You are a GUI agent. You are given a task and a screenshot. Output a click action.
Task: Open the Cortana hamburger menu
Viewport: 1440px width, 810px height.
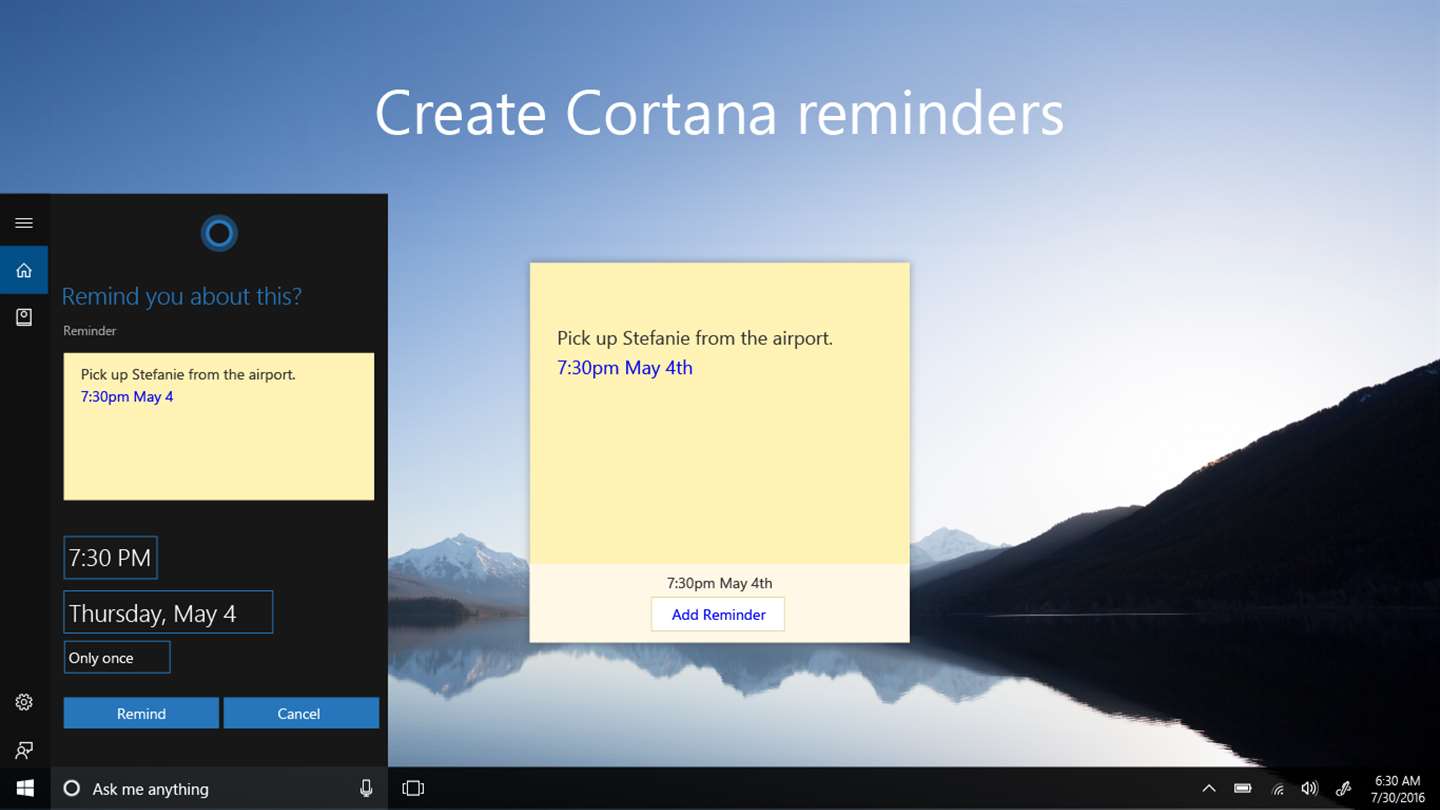pyautogui.click(x=24, y=223)
